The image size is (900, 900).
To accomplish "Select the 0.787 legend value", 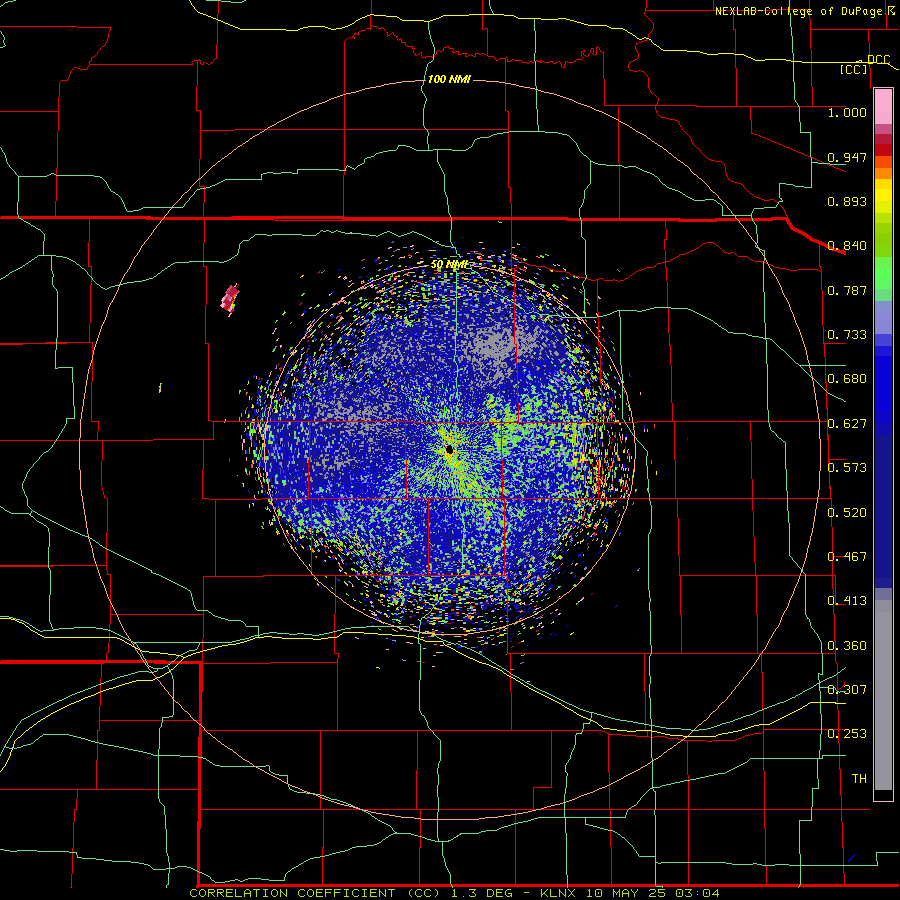I will [x=847, y=290].
